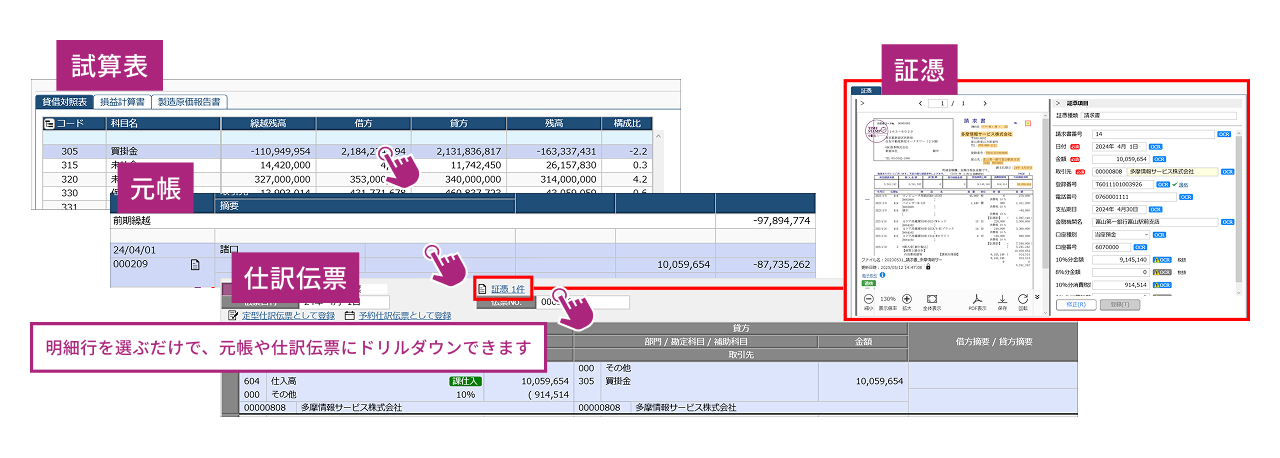Switch to 貸借対照表 tab
Screen dimensions: 1280x458
coord(65,102)
